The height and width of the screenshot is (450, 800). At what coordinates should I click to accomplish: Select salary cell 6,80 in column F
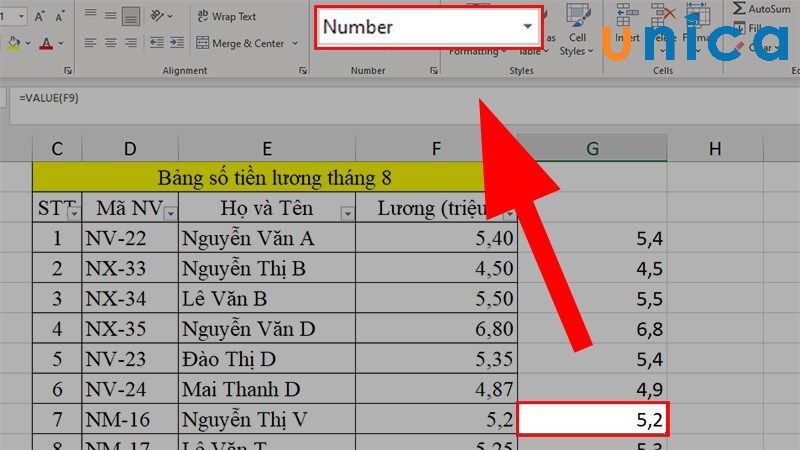click(437, 329)
